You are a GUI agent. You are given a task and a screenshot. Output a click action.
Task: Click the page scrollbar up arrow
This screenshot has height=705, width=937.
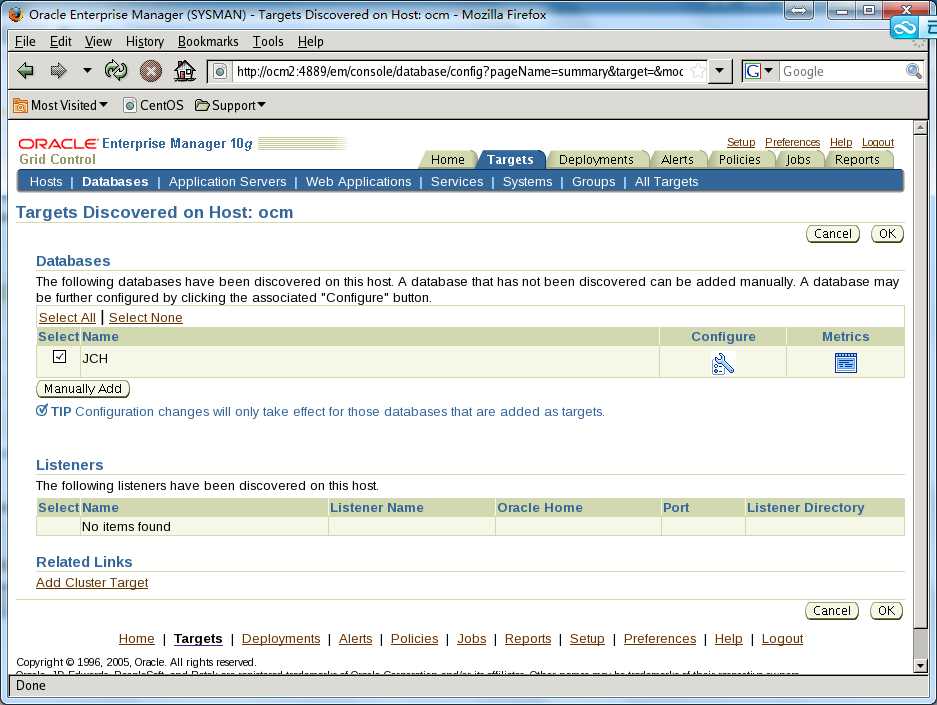pyautogui.click(x=920, y=127)
